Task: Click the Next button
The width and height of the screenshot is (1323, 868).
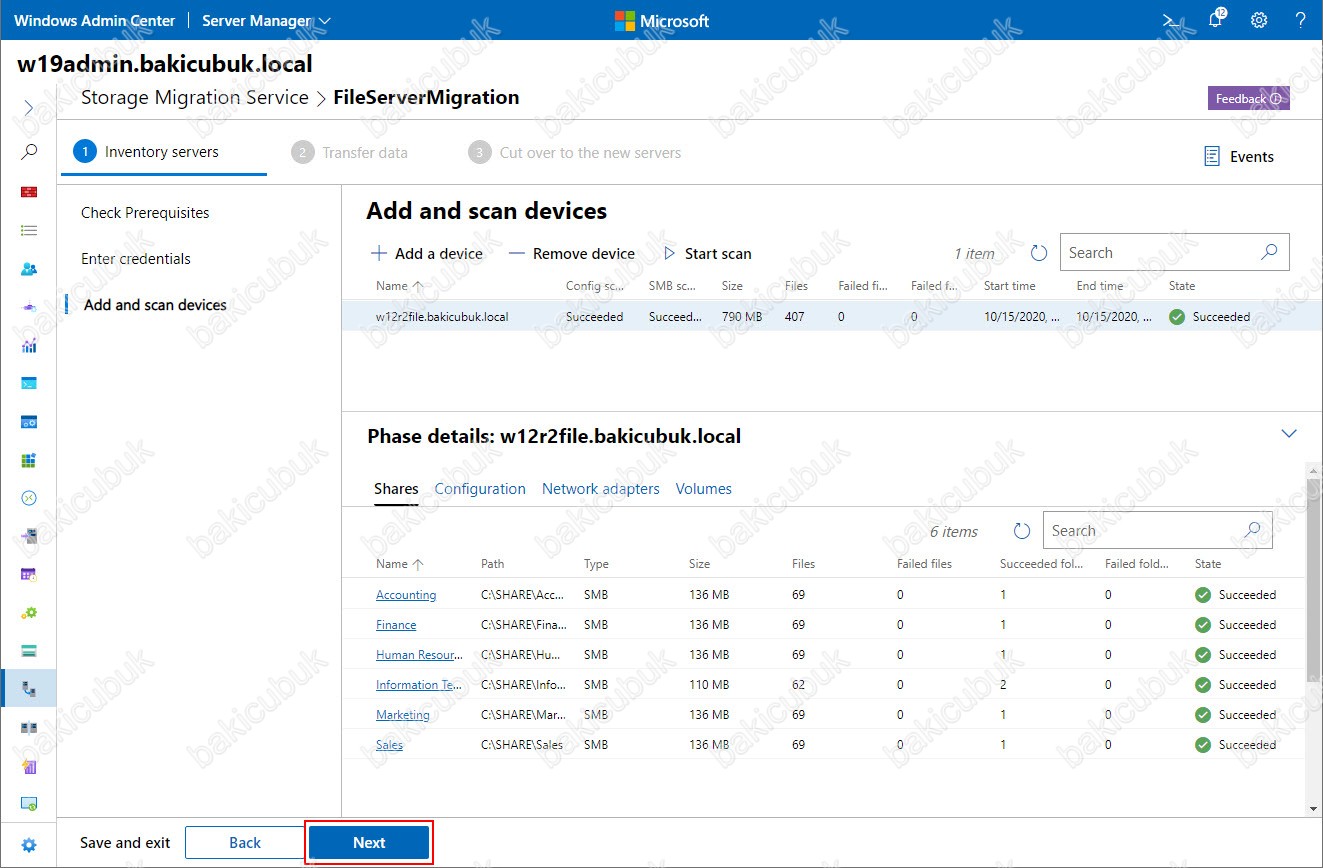Action: [369, 843]
